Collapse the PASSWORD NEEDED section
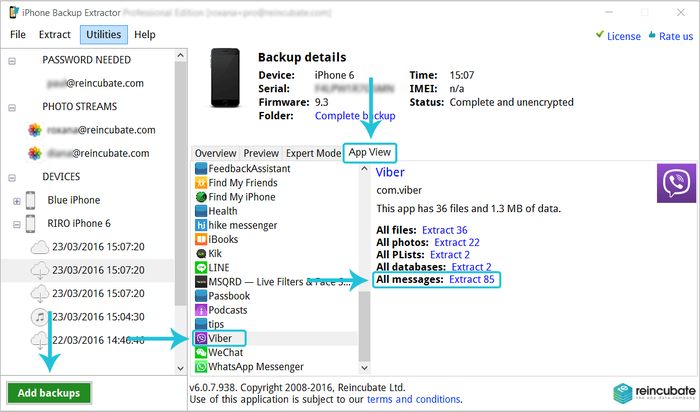This screenshot has height=412, width=700. pos(12,61)
